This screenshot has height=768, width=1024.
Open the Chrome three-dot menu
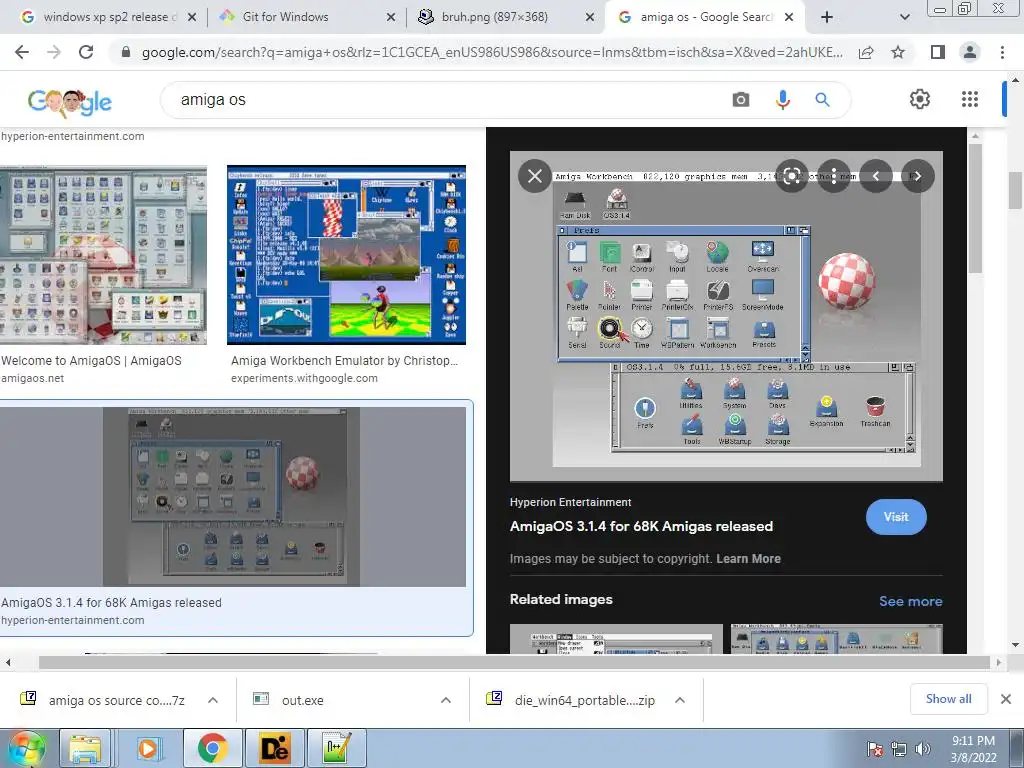(1002, 52)
